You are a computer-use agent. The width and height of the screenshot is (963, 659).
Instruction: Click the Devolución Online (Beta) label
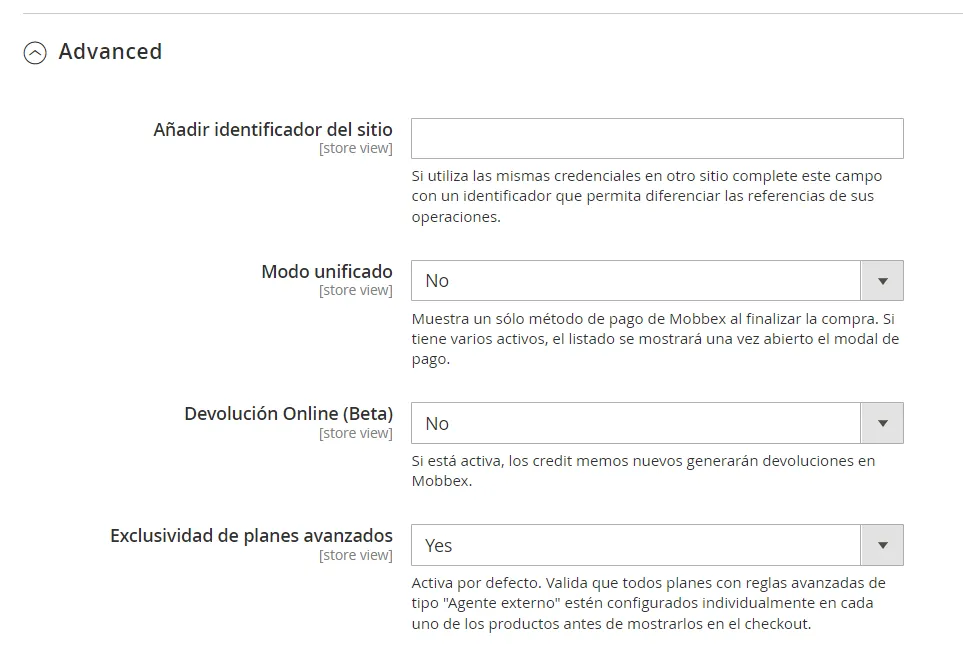[289, 413]
